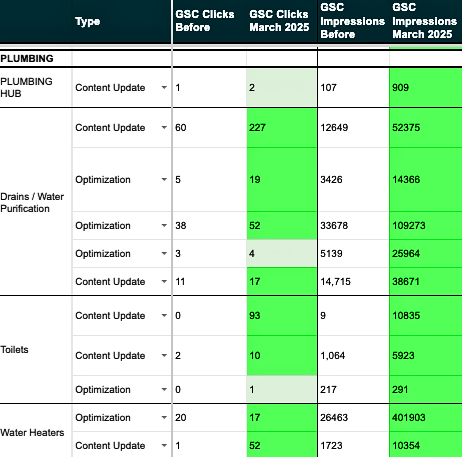Image resolution: width=462 pixels, height=457 pixels.
Task: Select the cell showing 20 clicks before
Action: tap(210, 418)
